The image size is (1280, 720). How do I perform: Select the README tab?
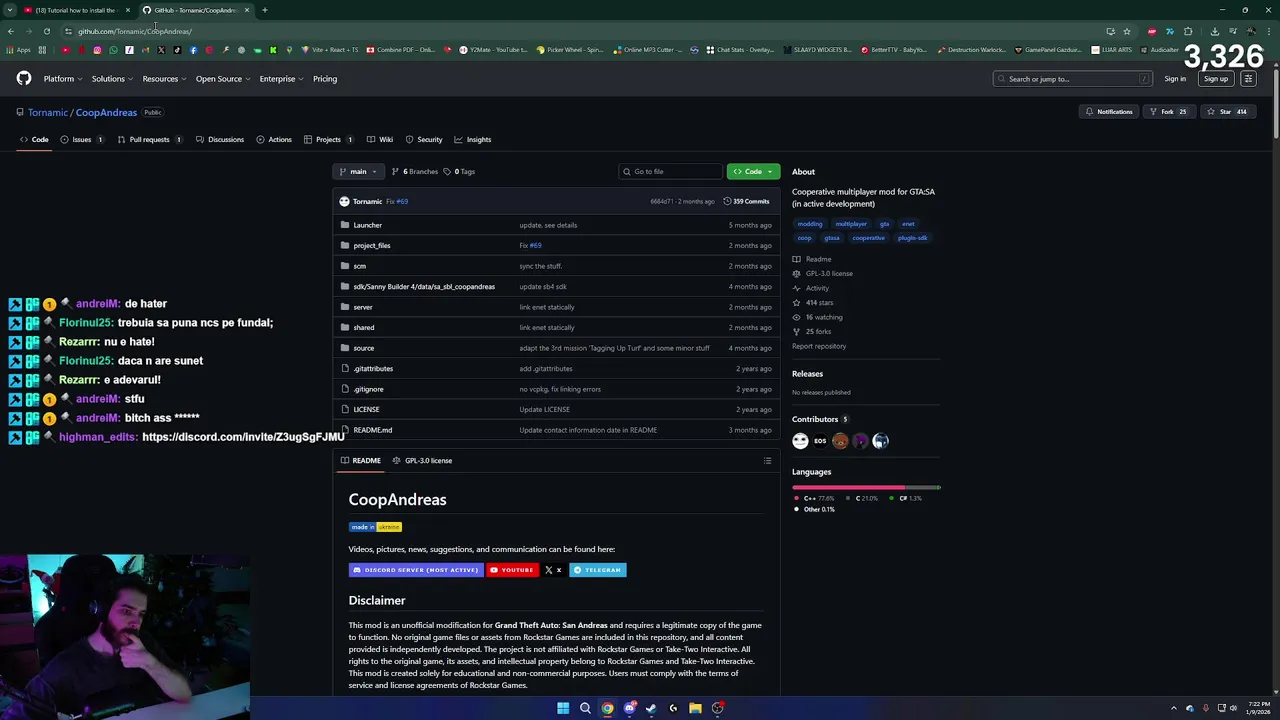click(x=360, y=461)
